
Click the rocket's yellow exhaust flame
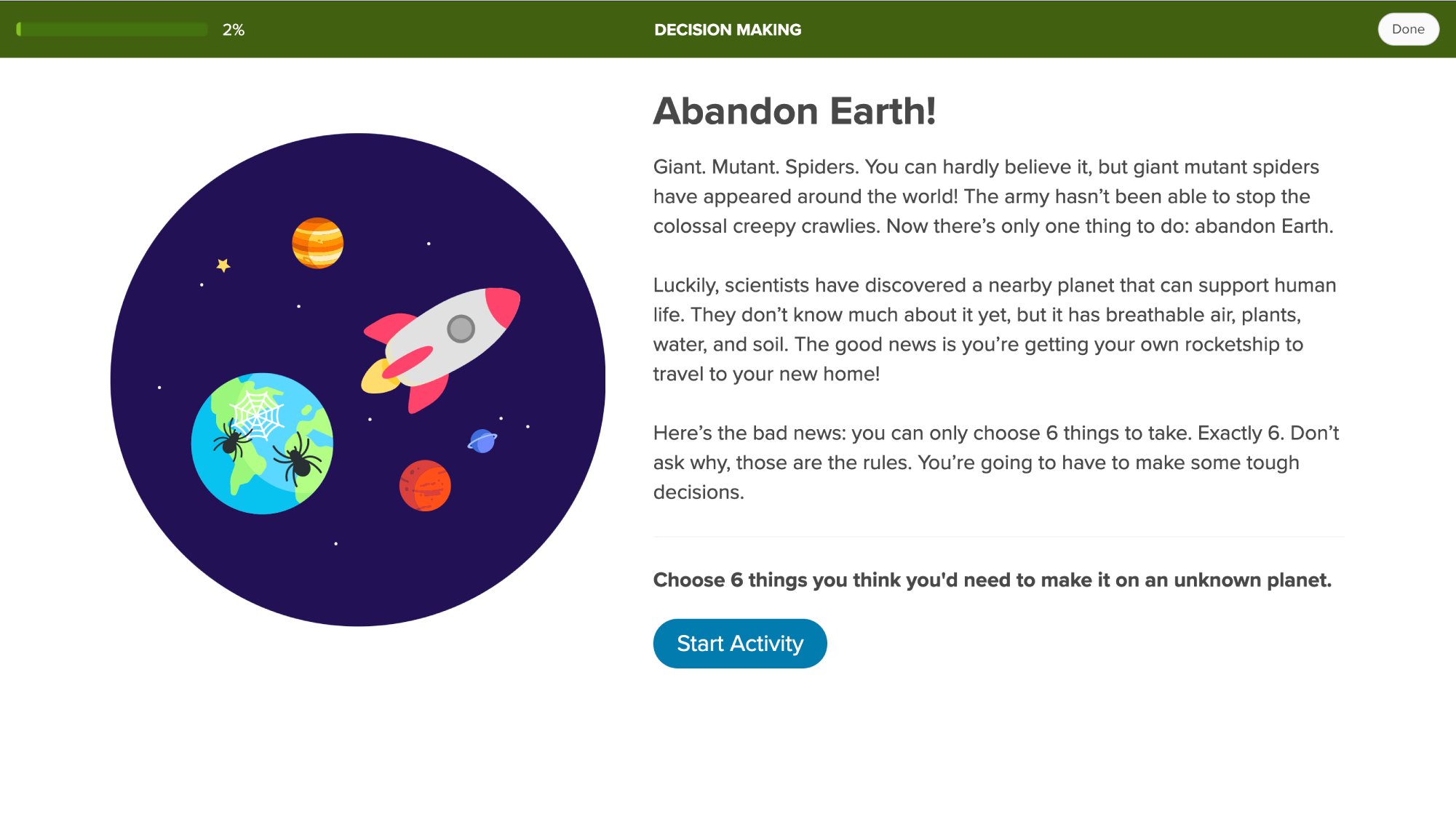(375, 378)
